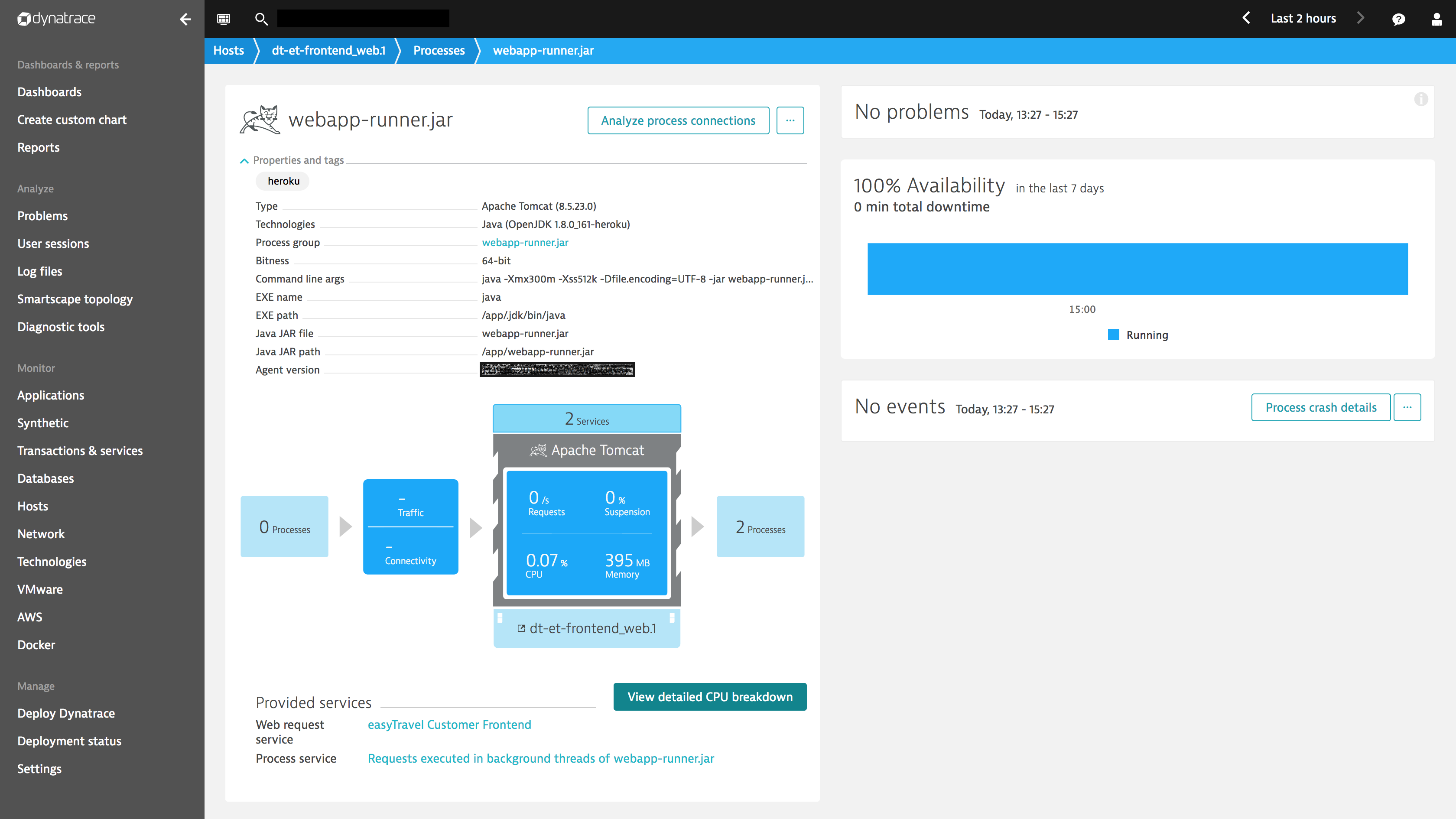1456x819 pixels.
Task: Go to the previous time frame arrow
Action: [1246, 18]
